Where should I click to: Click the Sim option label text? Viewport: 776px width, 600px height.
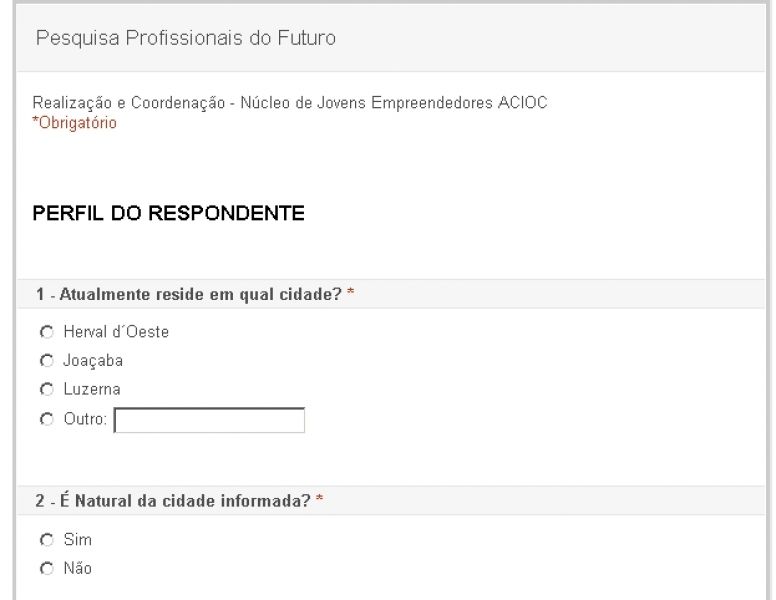pyautogui.click(x=77, y=540)
